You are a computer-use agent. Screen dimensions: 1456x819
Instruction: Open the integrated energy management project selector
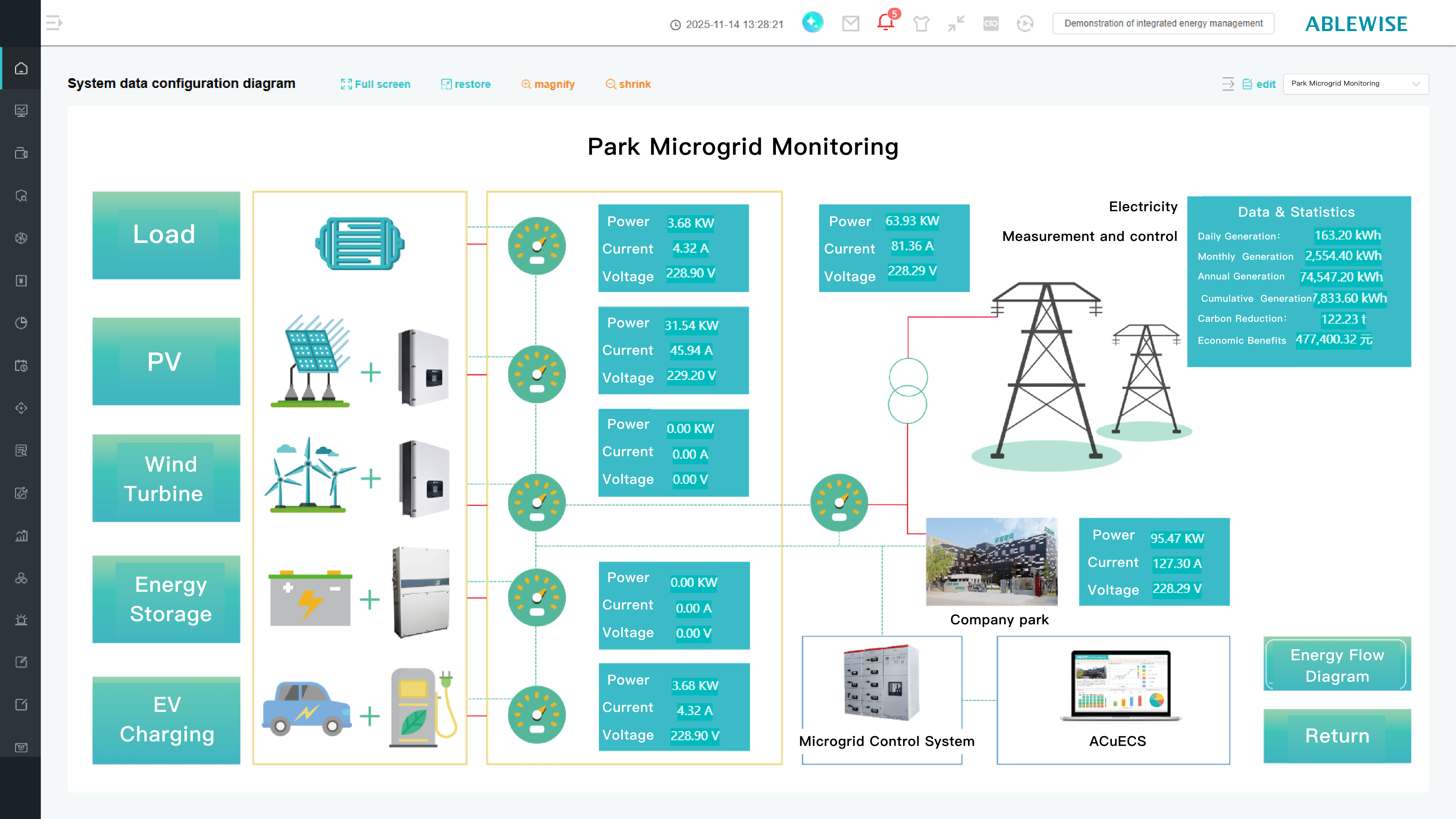click(x=1163, y=24)
